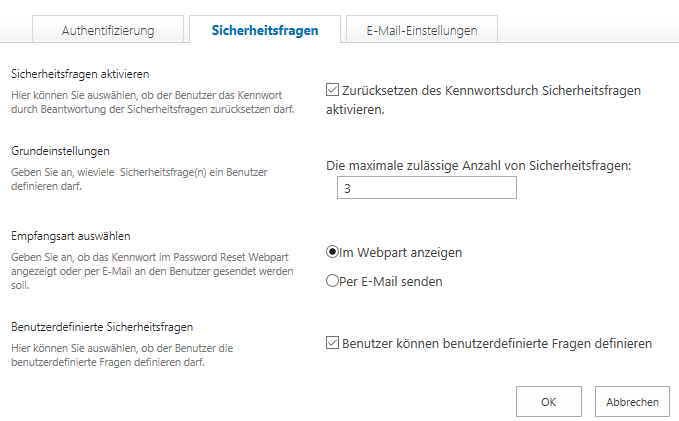Click the description about Password Reset Webpart
The height and width of the screenshot is (421, 679).
152,271
